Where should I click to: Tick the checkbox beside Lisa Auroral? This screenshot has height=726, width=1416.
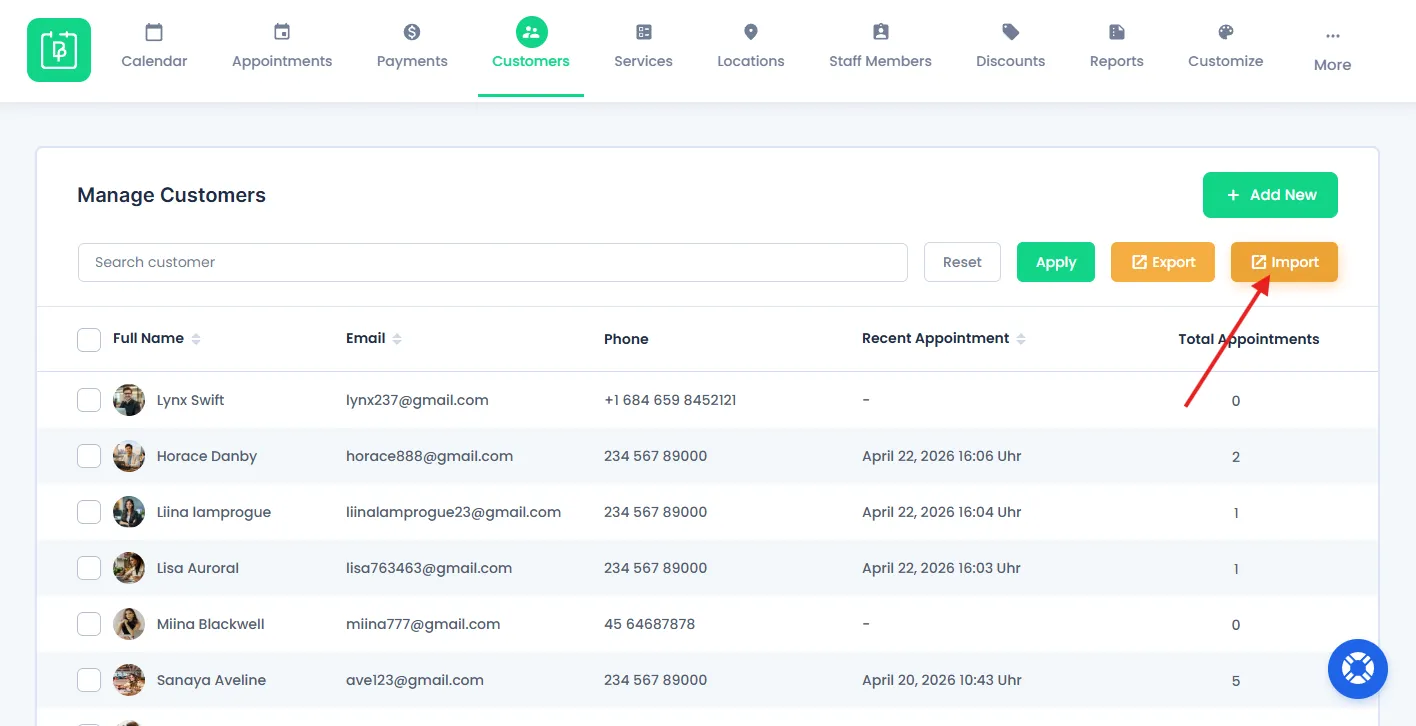click(x=89, y=568)
